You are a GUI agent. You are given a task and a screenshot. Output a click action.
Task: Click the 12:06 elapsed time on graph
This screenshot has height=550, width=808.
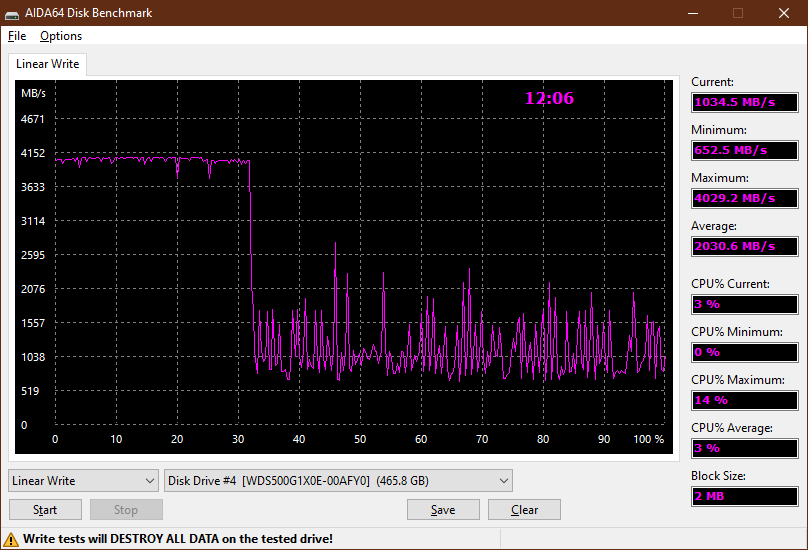(x=549, y=98)
